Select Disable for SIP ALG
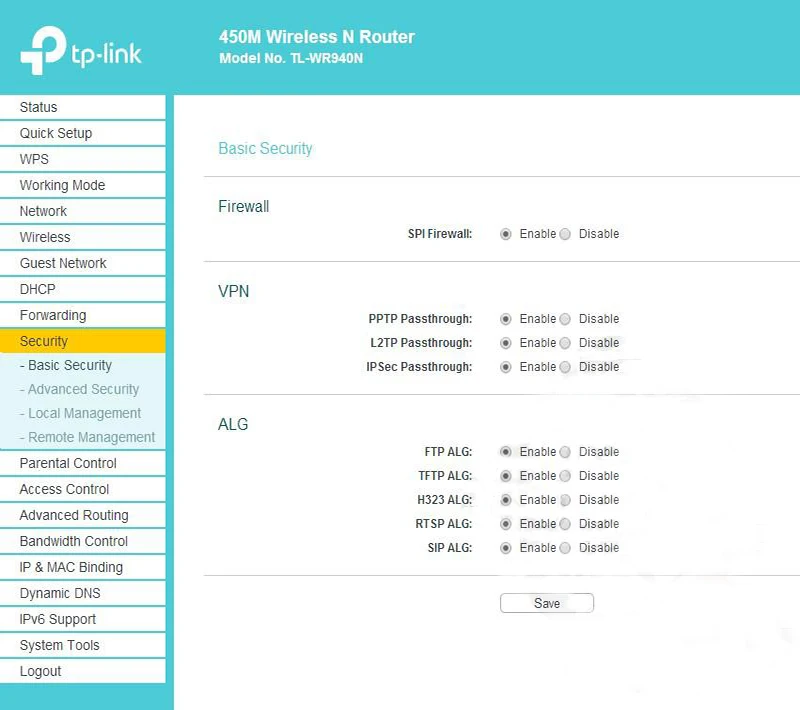This screenshot has width=800, height=710. (565, 548)
